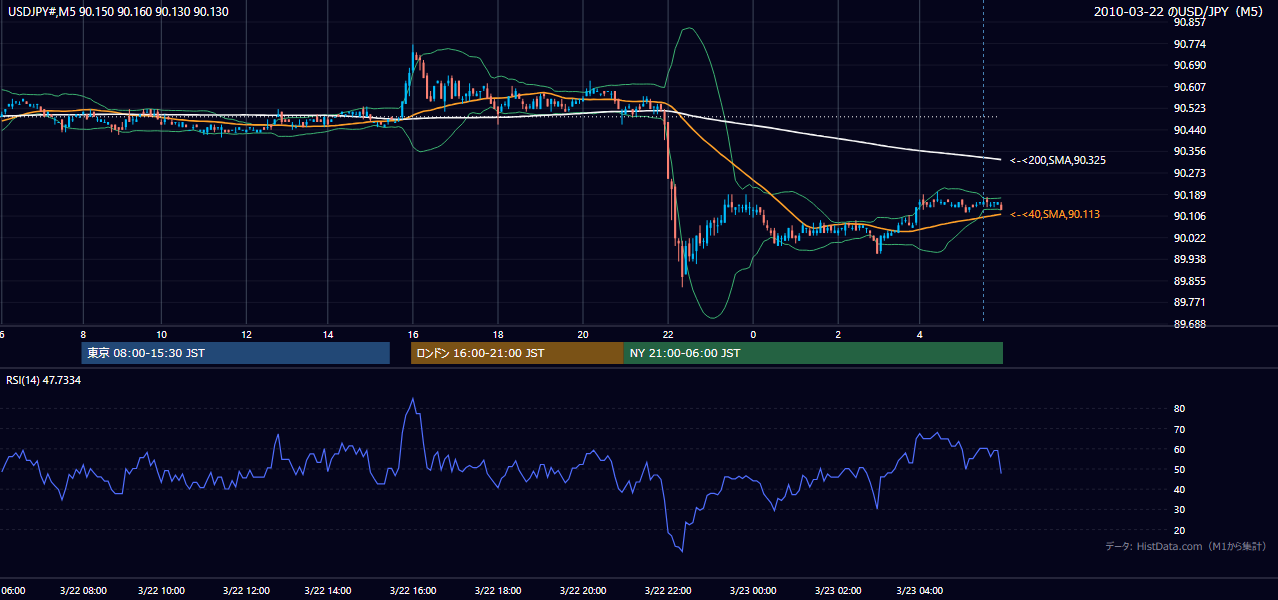Click hour label 16 under the price chart
This screenshot has height=600, width=1278.
(413, 334)
